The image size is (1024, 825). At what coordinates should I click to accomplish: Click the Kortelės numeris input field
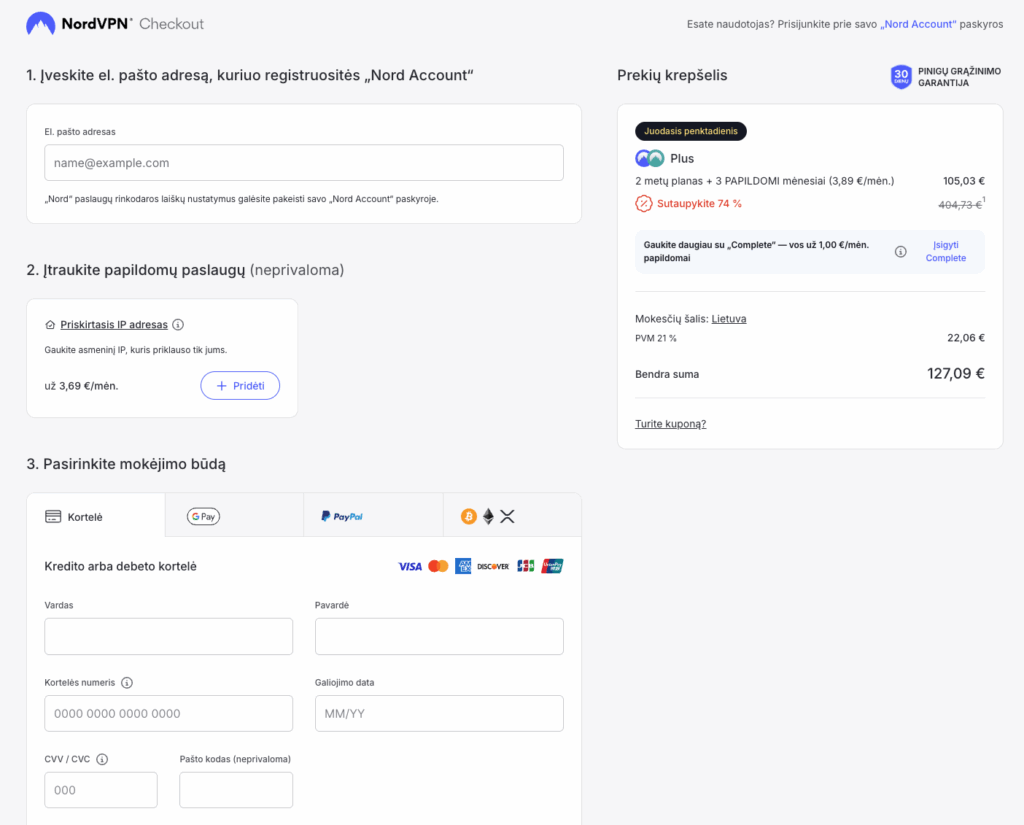169,714
